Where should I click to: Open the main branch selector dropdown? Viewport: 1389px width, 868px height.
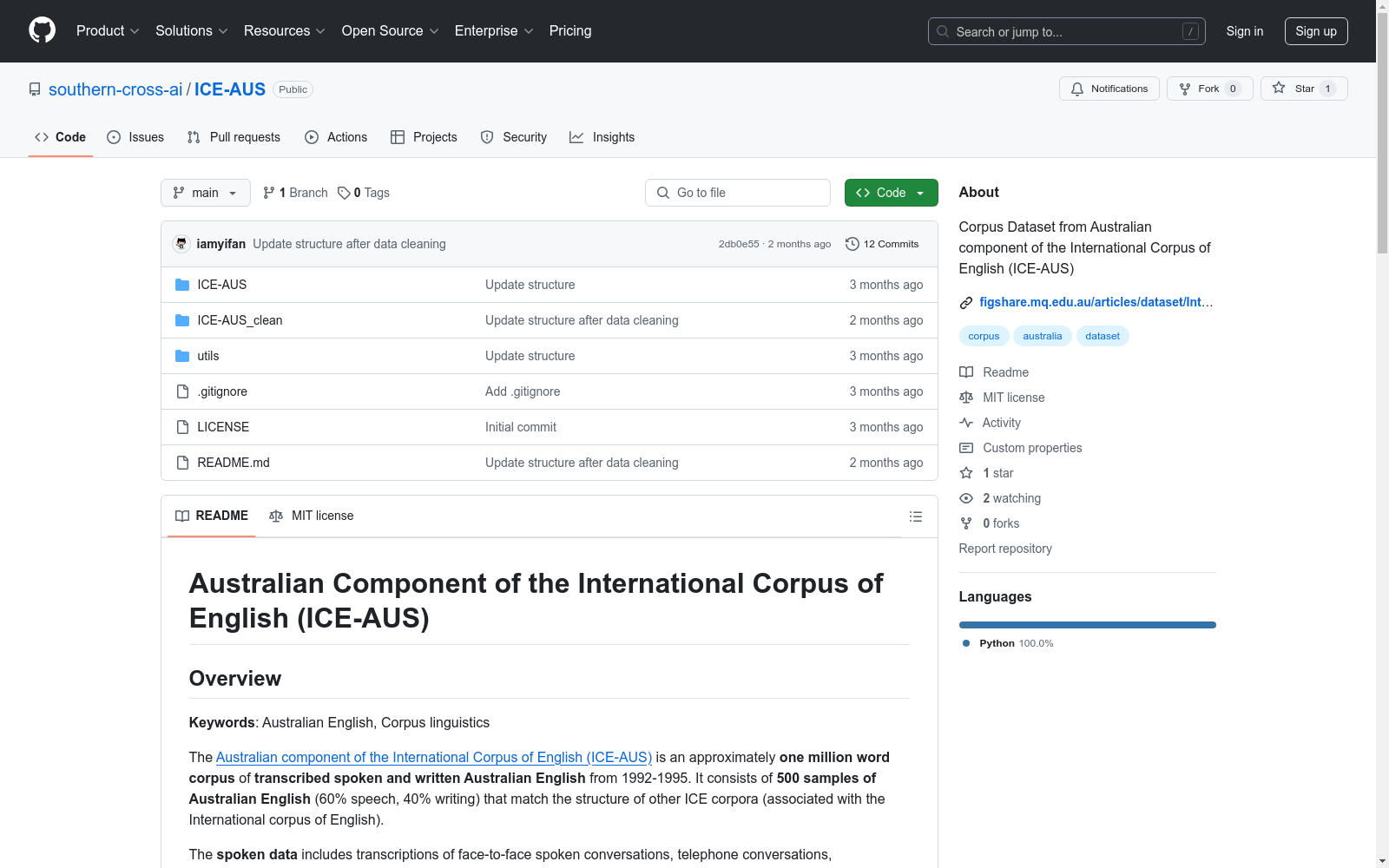pyautogui.click(x=206, y=193)
